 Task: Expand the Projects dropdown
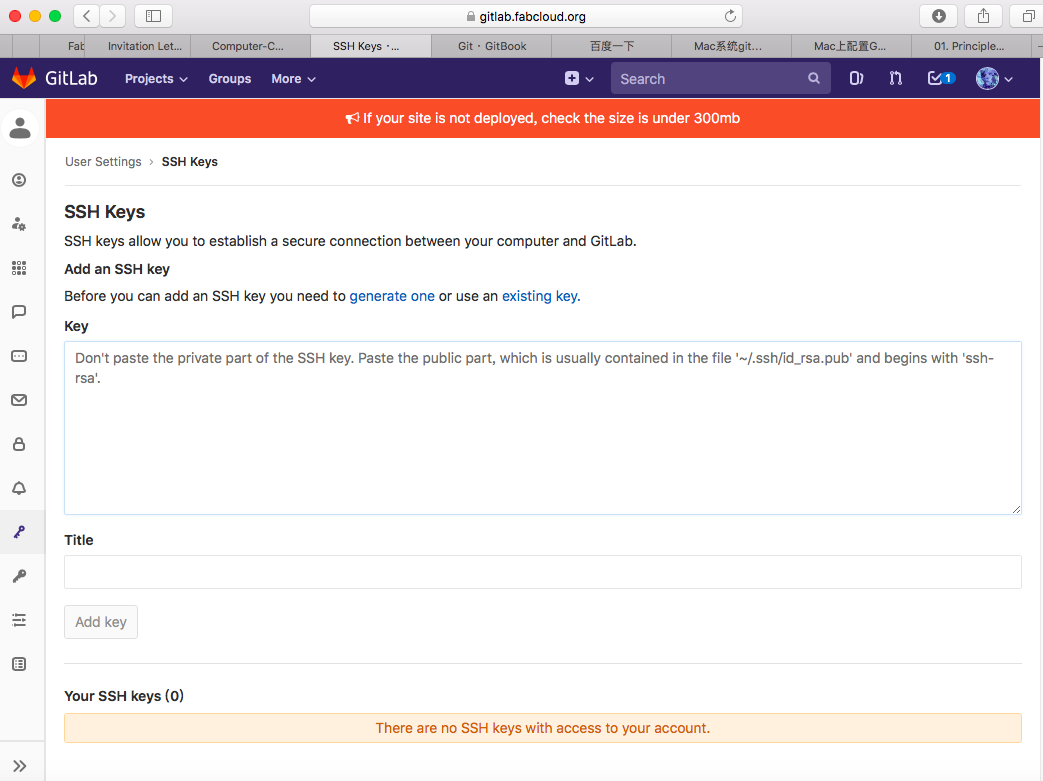tap(156, 78)
